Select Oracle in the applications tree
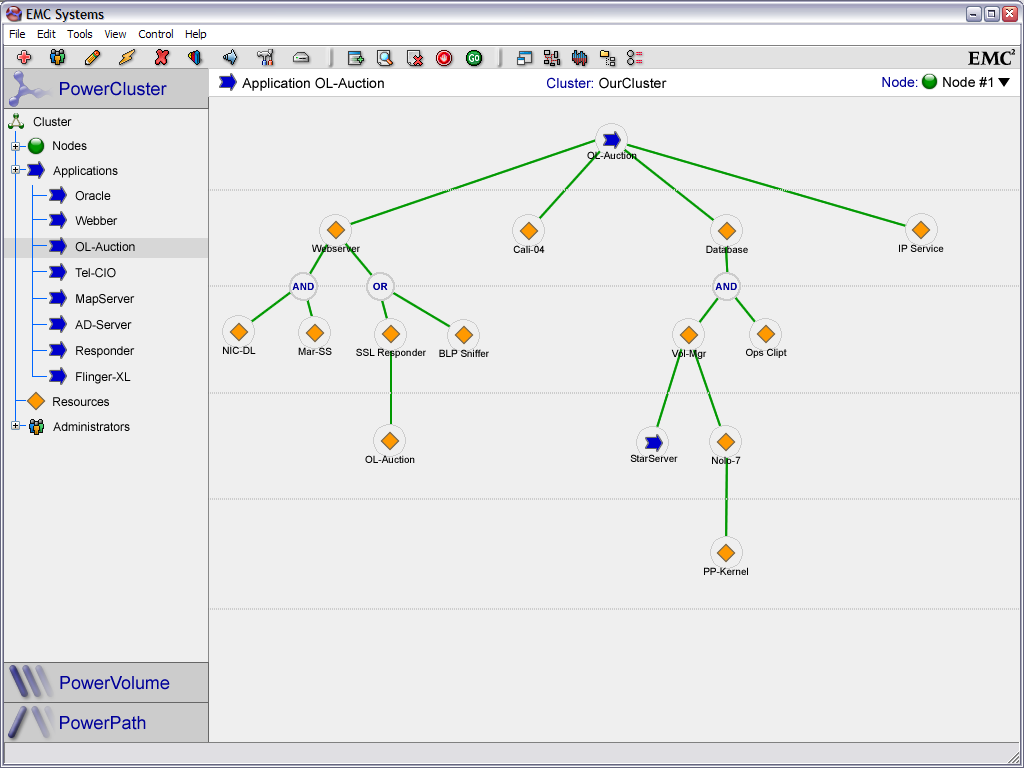This screenshot has height=768, width=1024. pos(93,195)
